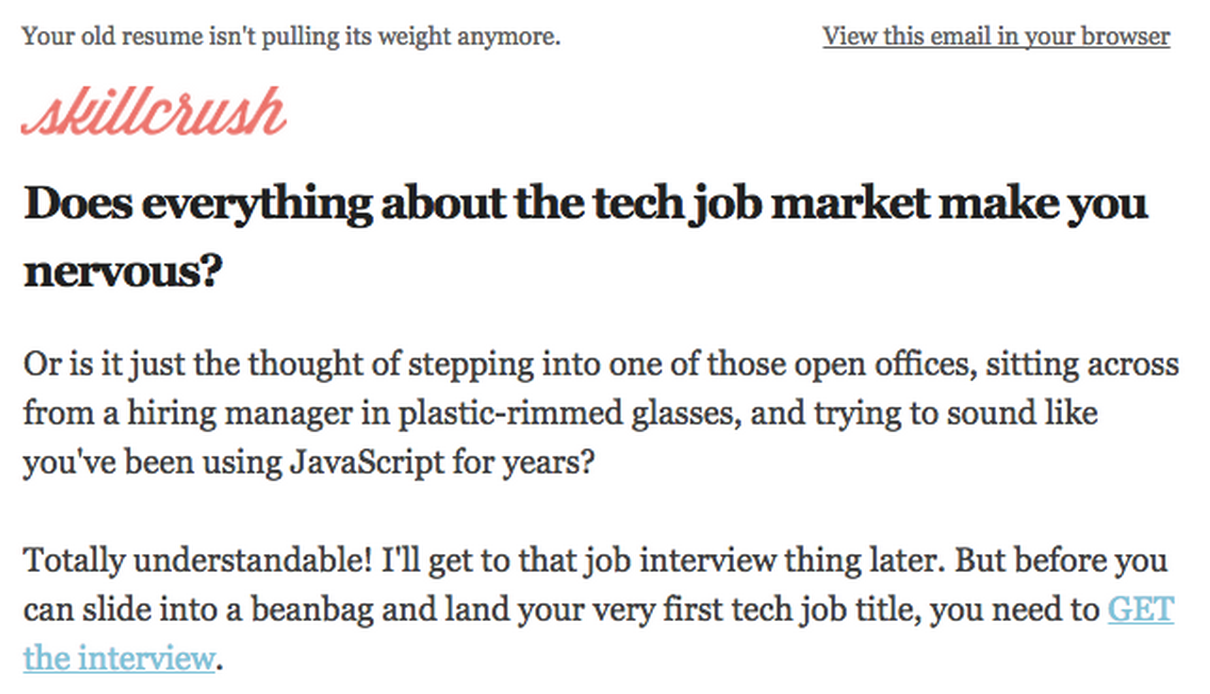The height and width of the screenshot is (694, 1210).
Task: Click the phrase 'Totally understandable!'
Action: point(199,561)
